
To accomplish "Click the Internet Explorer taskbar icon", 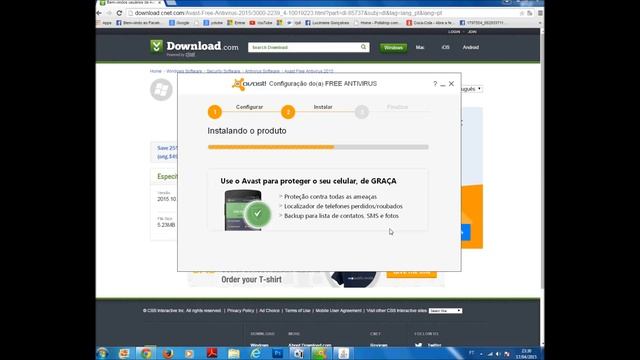I will pyautogui.click(x=256, y=353).
